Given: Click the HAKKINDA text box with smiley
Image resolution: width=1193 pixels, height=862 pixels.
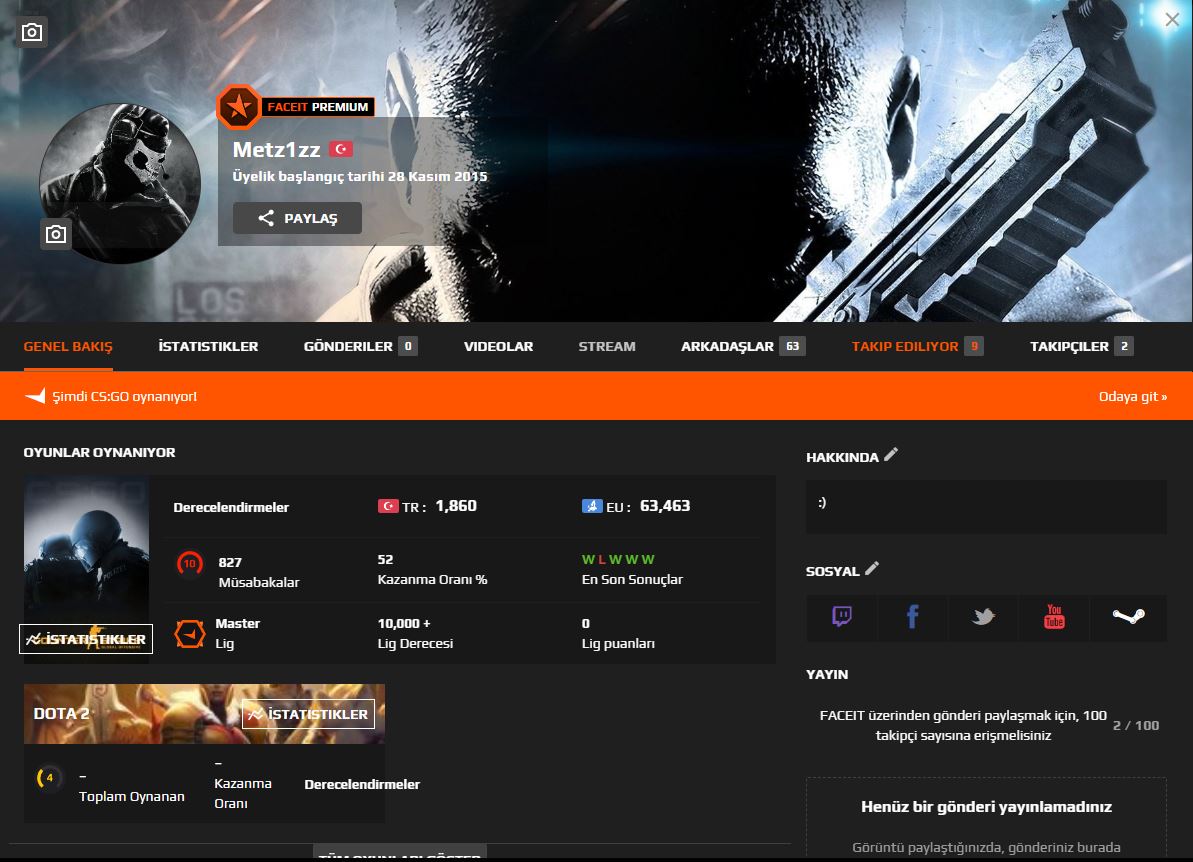Looking at the screenshot, I should [986, 506].
